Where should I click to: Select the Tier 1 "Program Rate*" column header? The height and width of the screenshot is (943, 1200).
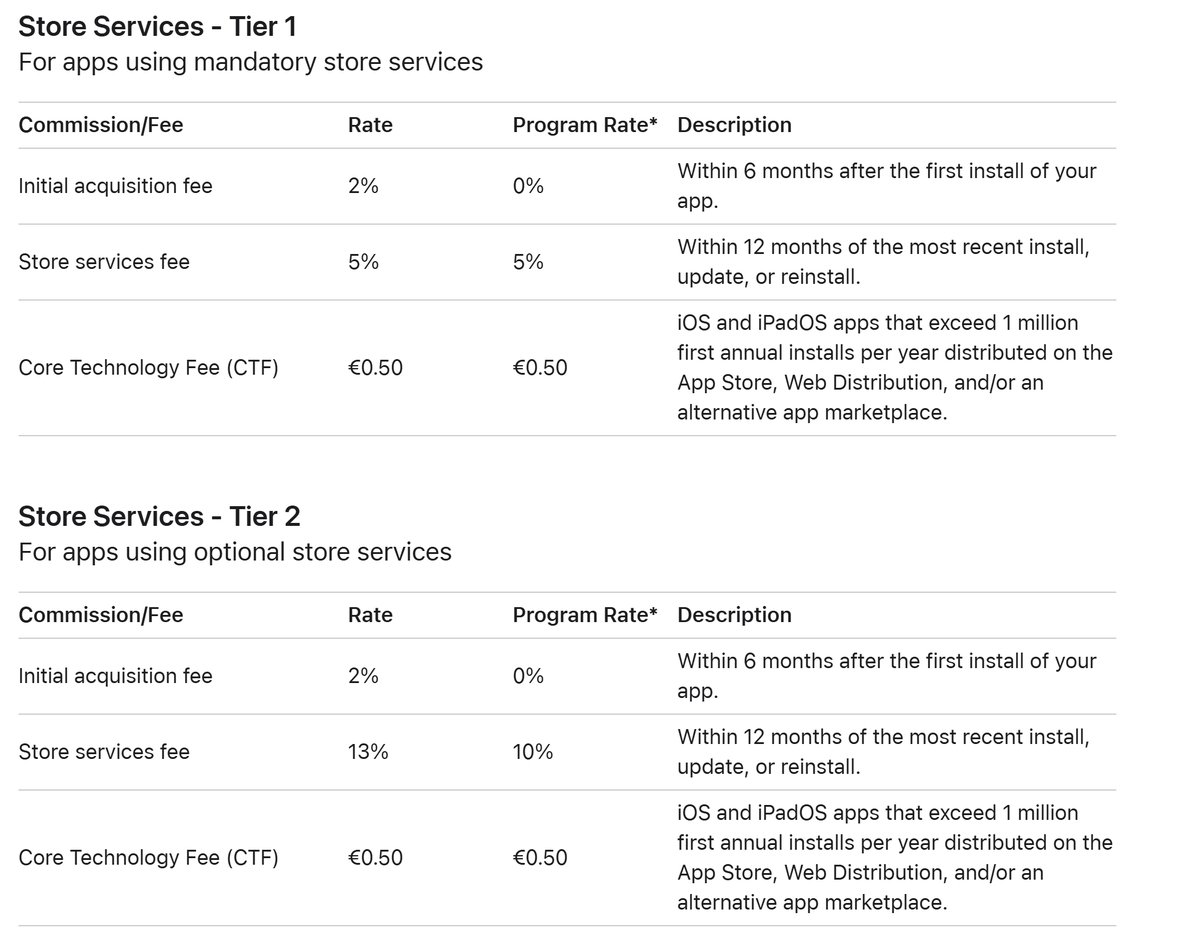(585, 125)
